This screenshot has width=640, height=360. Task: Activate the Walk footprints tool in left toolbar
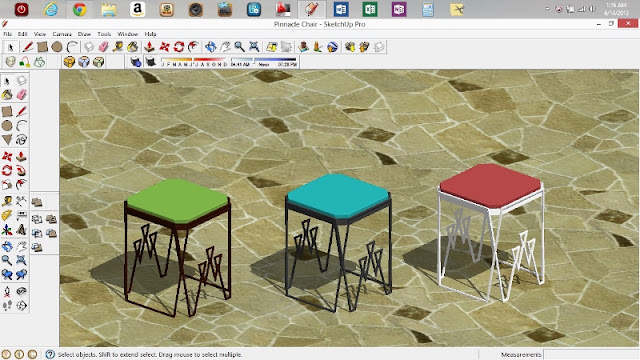(7, 305)
